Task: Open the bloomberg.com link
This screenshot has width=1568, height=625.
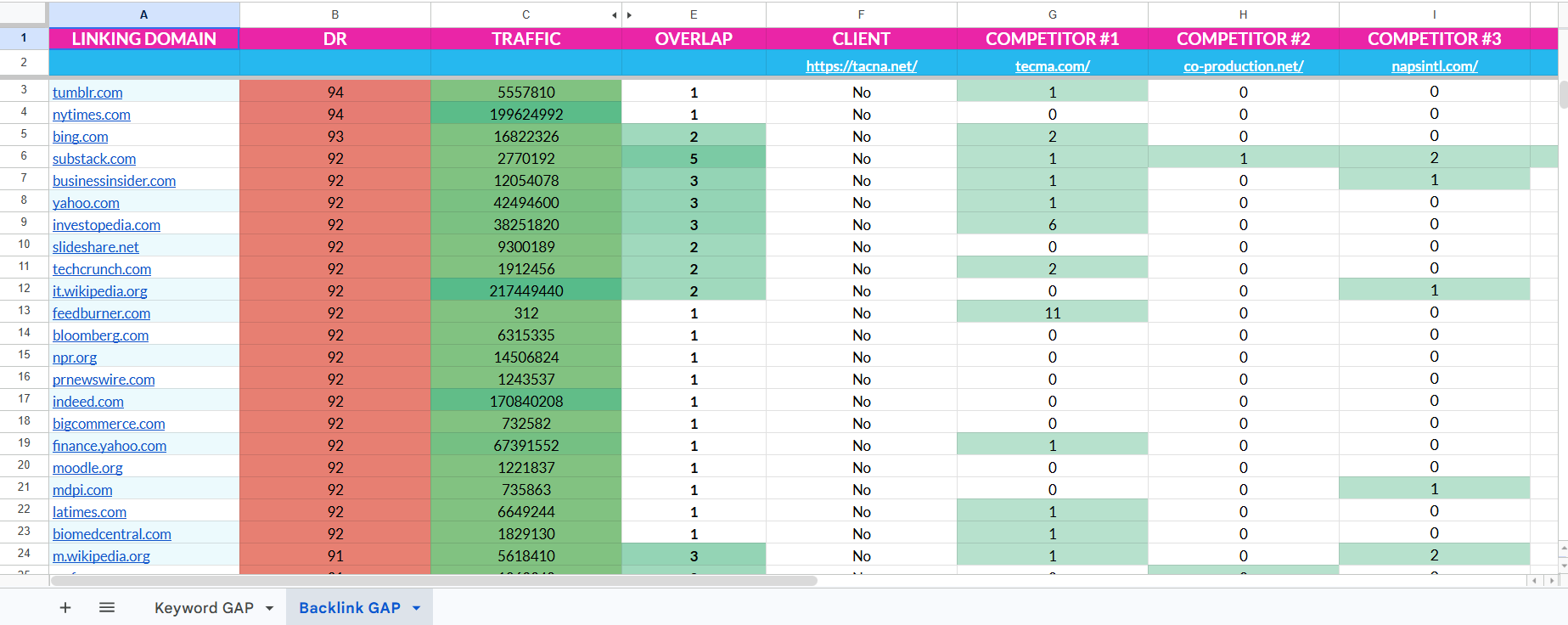Action: [100, 335]
